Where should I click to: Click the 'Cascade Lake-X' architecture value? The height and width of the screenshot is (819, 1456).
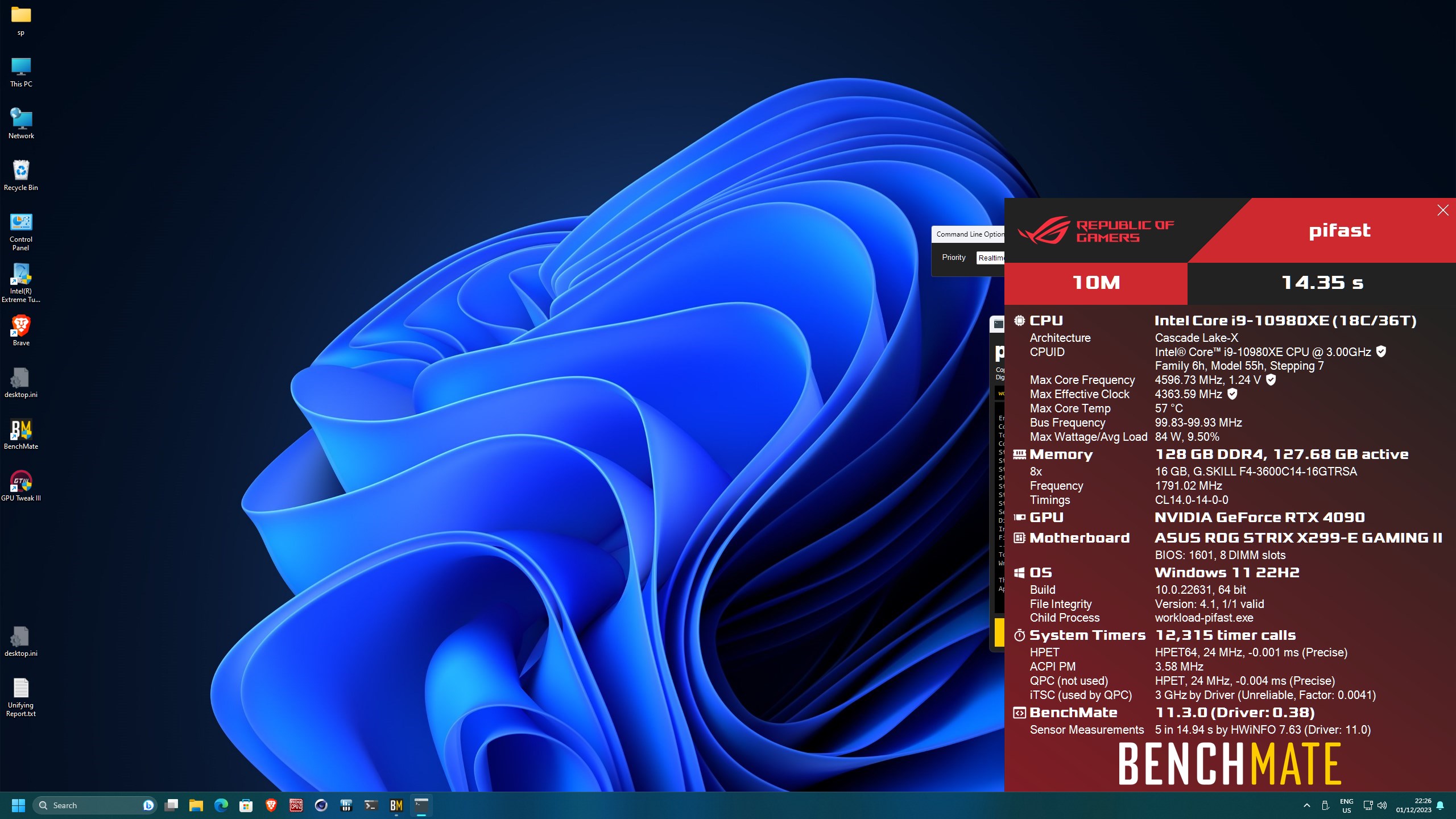[1197, 338]
